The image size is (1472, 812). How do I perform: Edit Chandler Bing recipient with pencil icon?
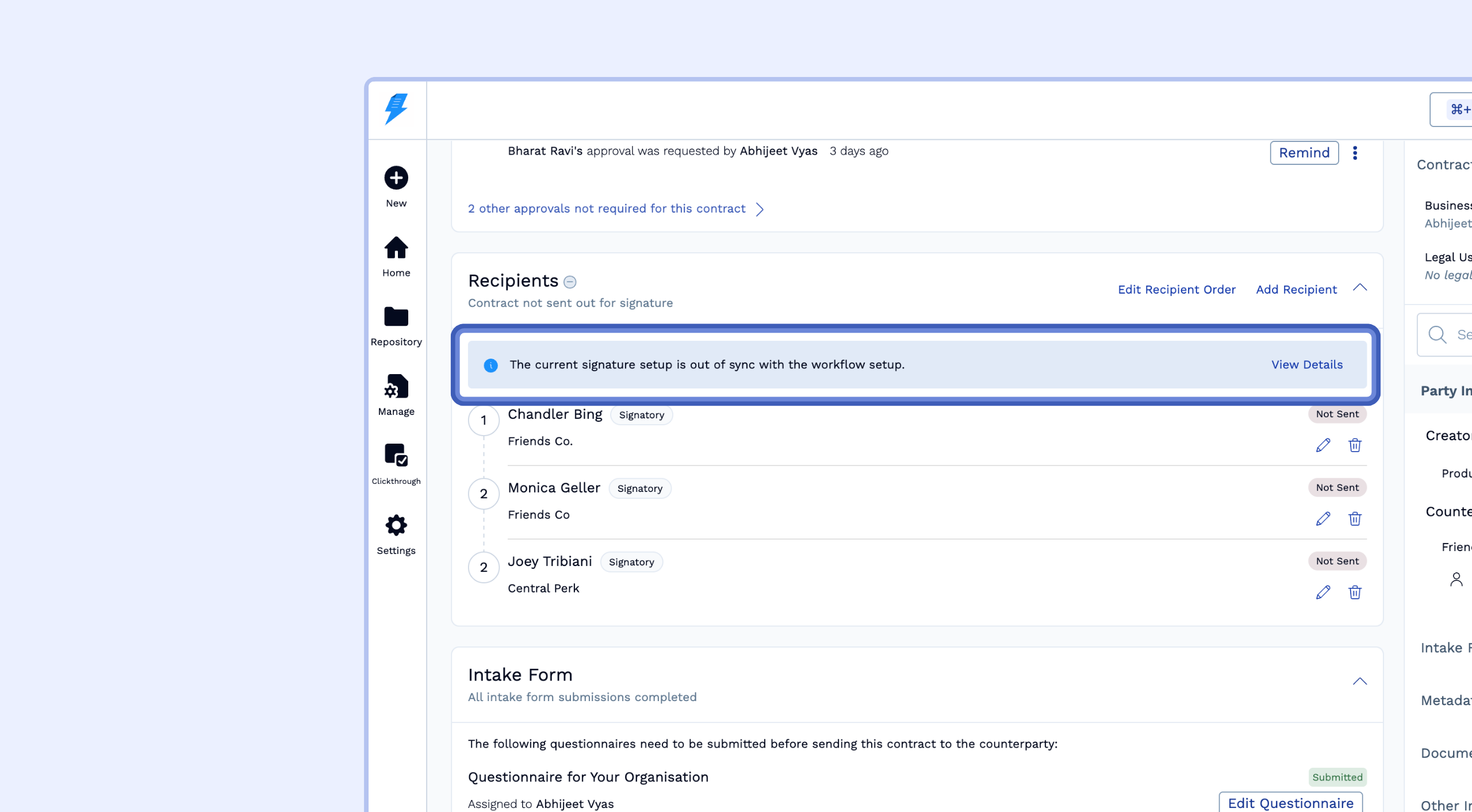click(x=1323, y=445)
